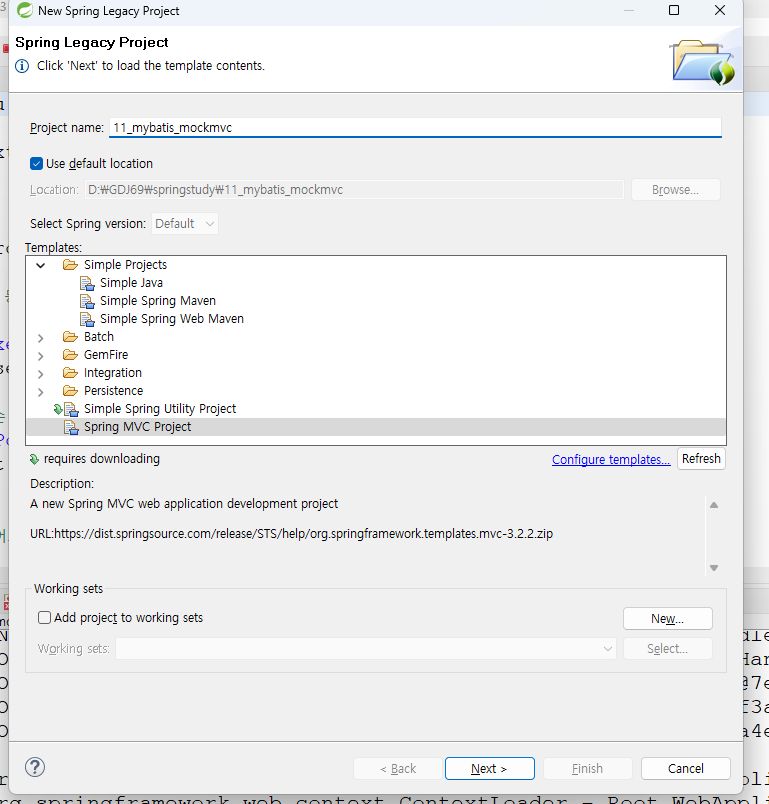
Task: Click the Back button
Action: point(398,768)
